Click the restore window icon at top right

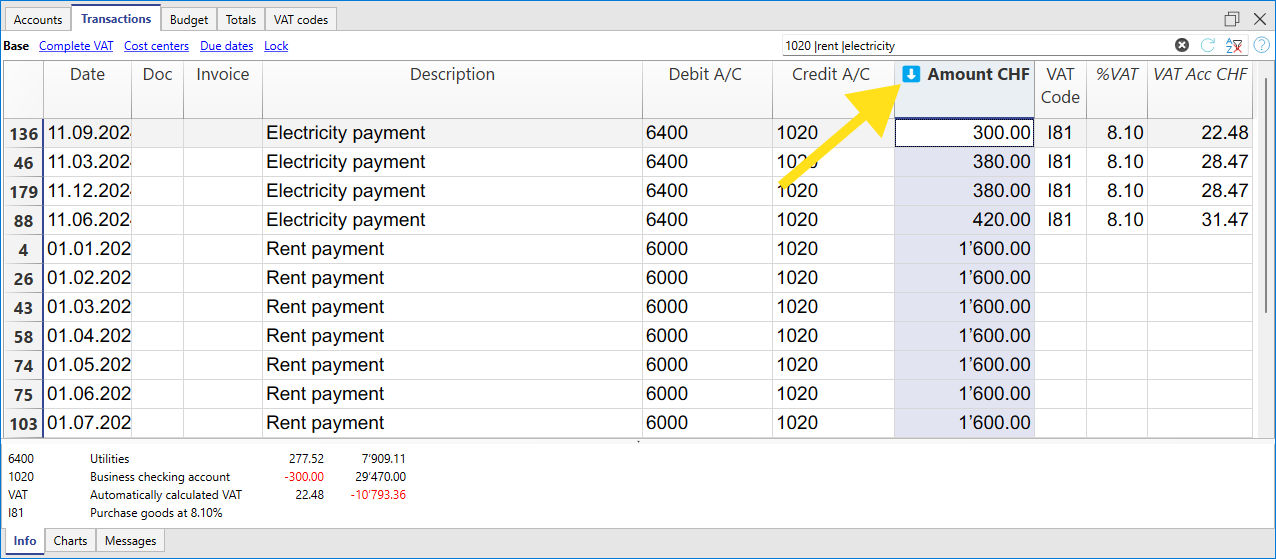point(1231,19)
